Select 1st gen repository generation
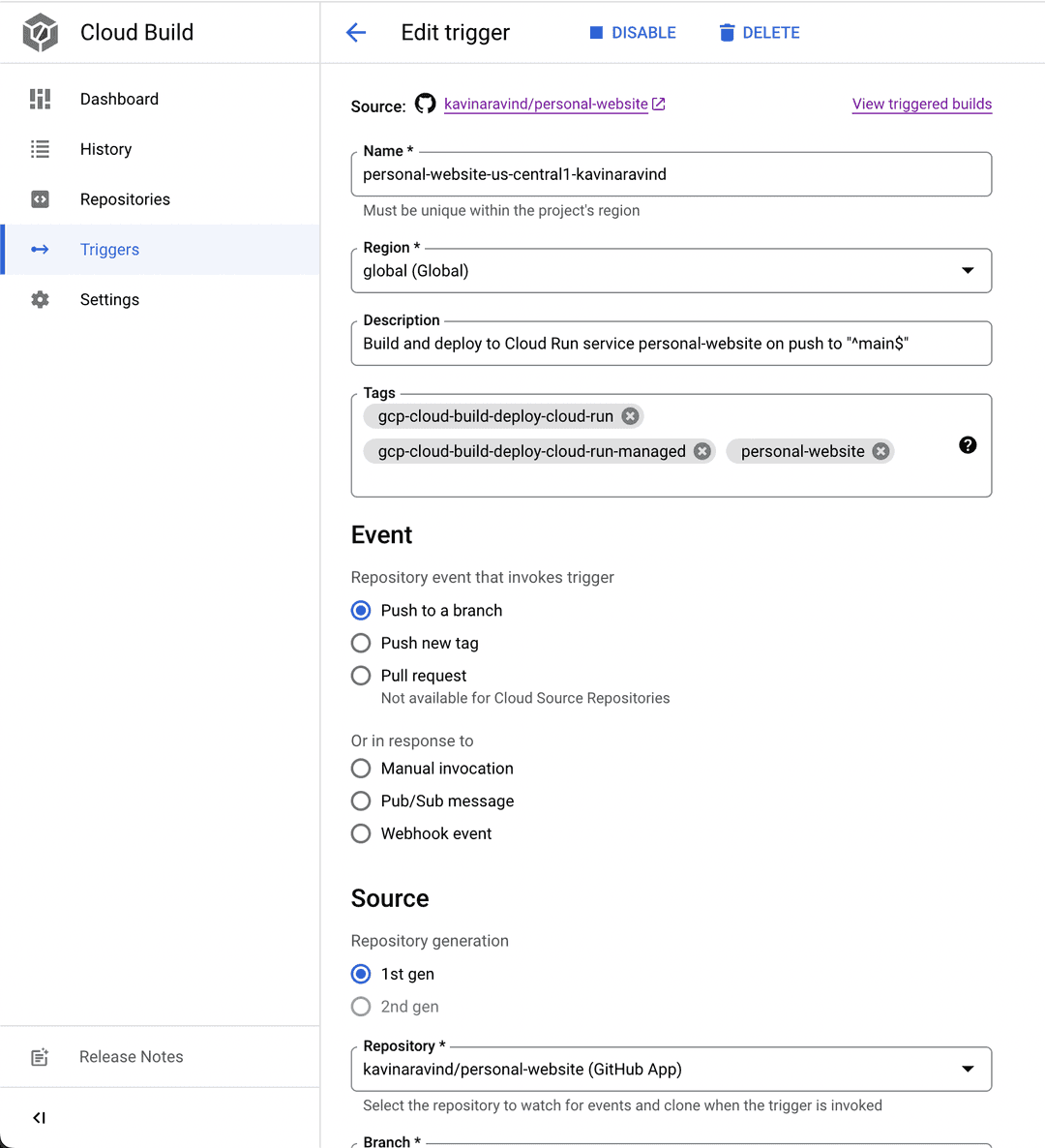This screenshot has width=1045, height=1148. click(x=361, y=974)
